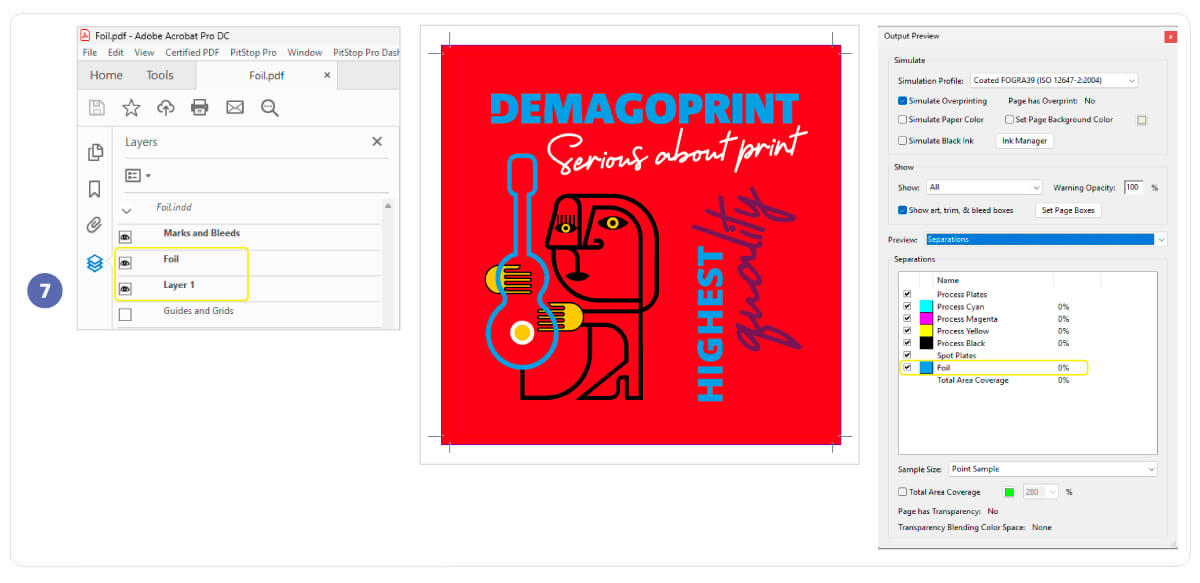Click the magnifier search icon

tap(269, 107)
